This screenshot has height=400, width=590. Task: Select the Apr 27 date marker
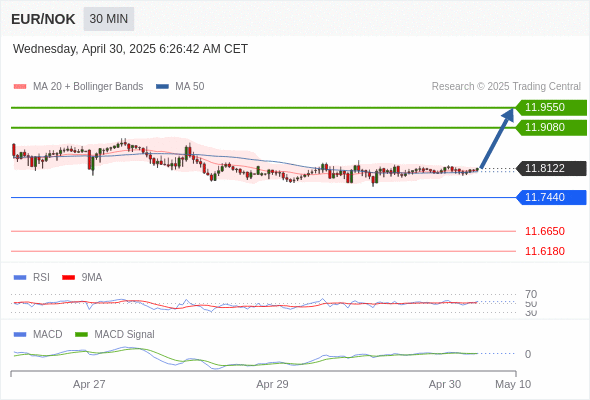[x=89, y=384]
